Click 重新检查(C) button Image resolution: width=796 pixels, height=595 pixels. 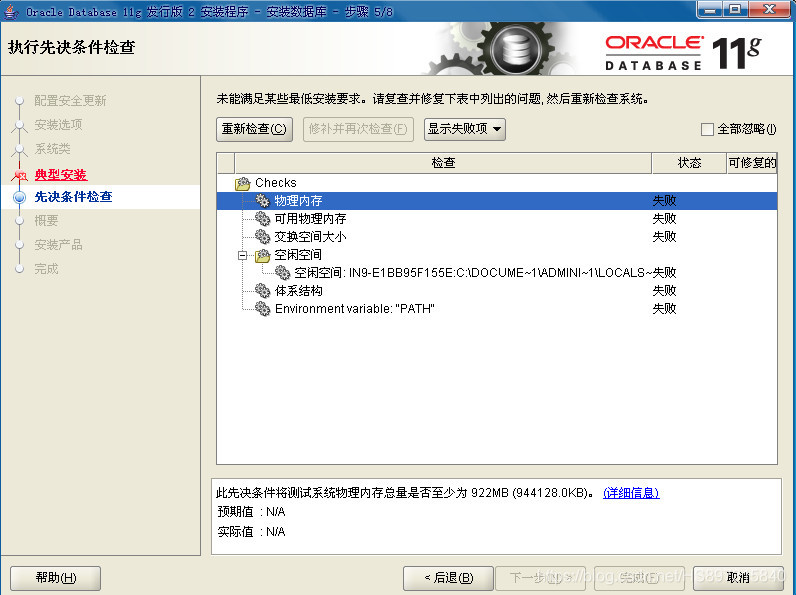coord(254,129)
